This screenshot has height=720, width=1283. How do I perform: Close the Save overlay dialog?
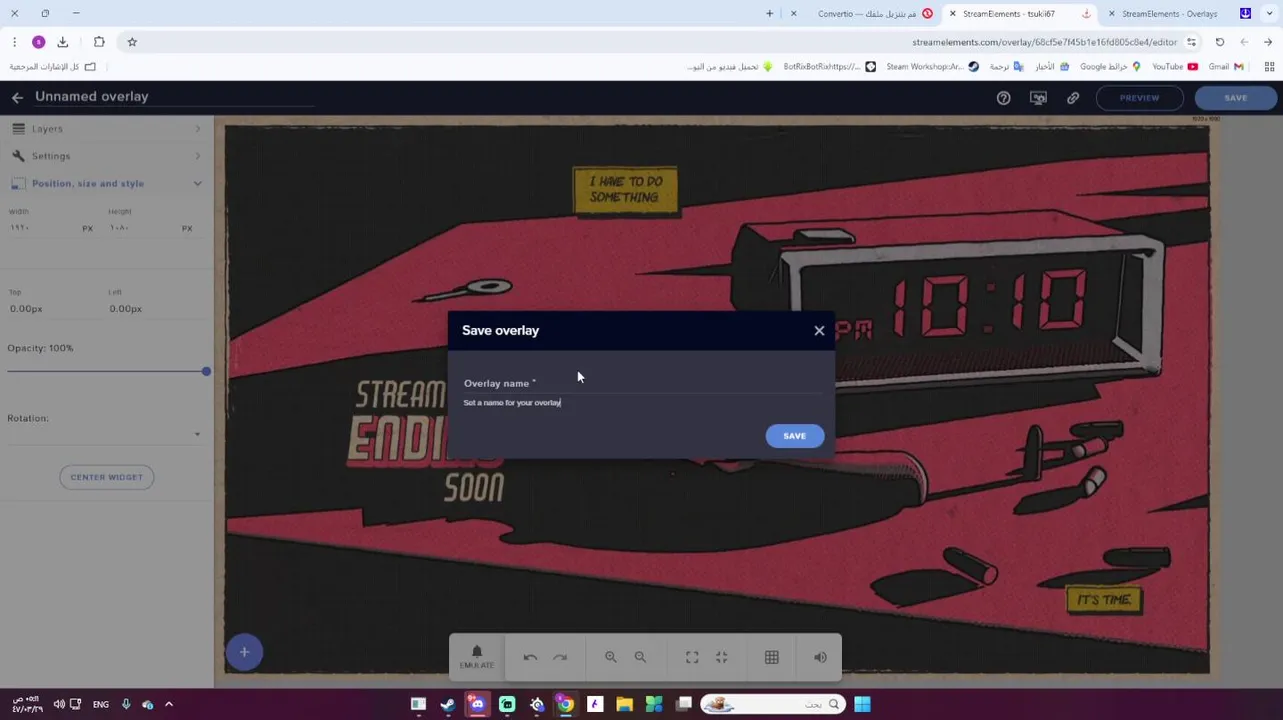(x=819, y=330)
